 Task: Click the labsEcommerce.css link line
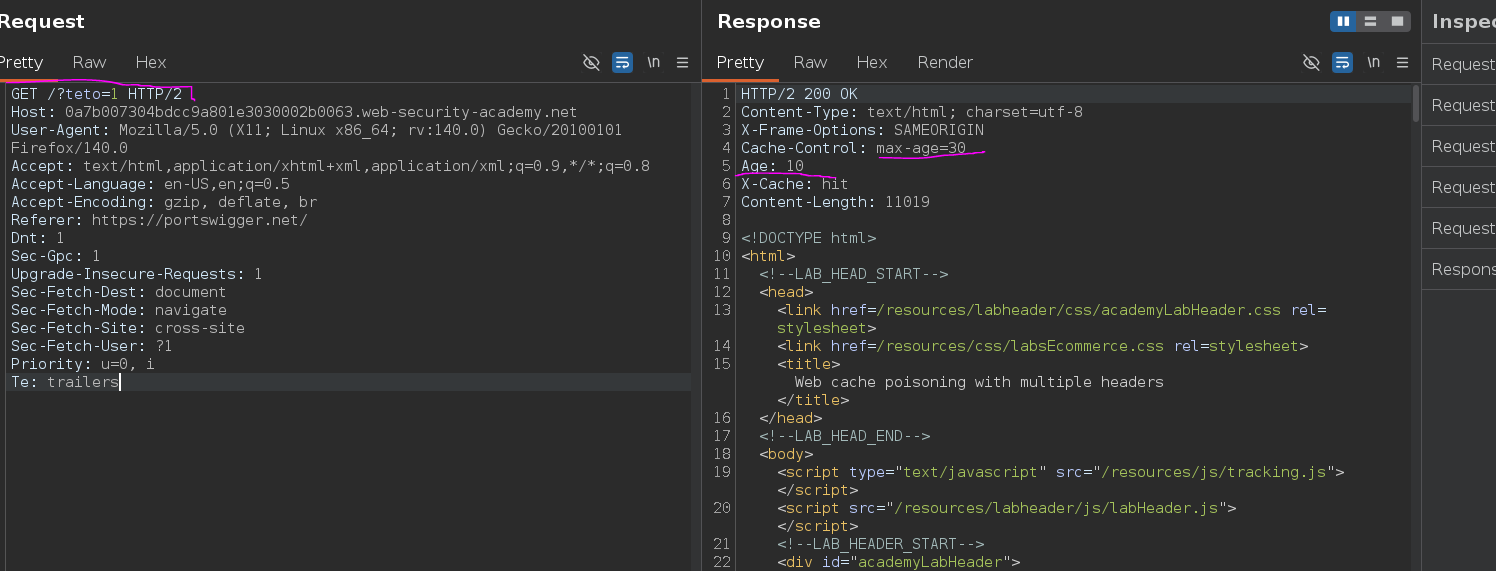click(x=1042, y=346)
